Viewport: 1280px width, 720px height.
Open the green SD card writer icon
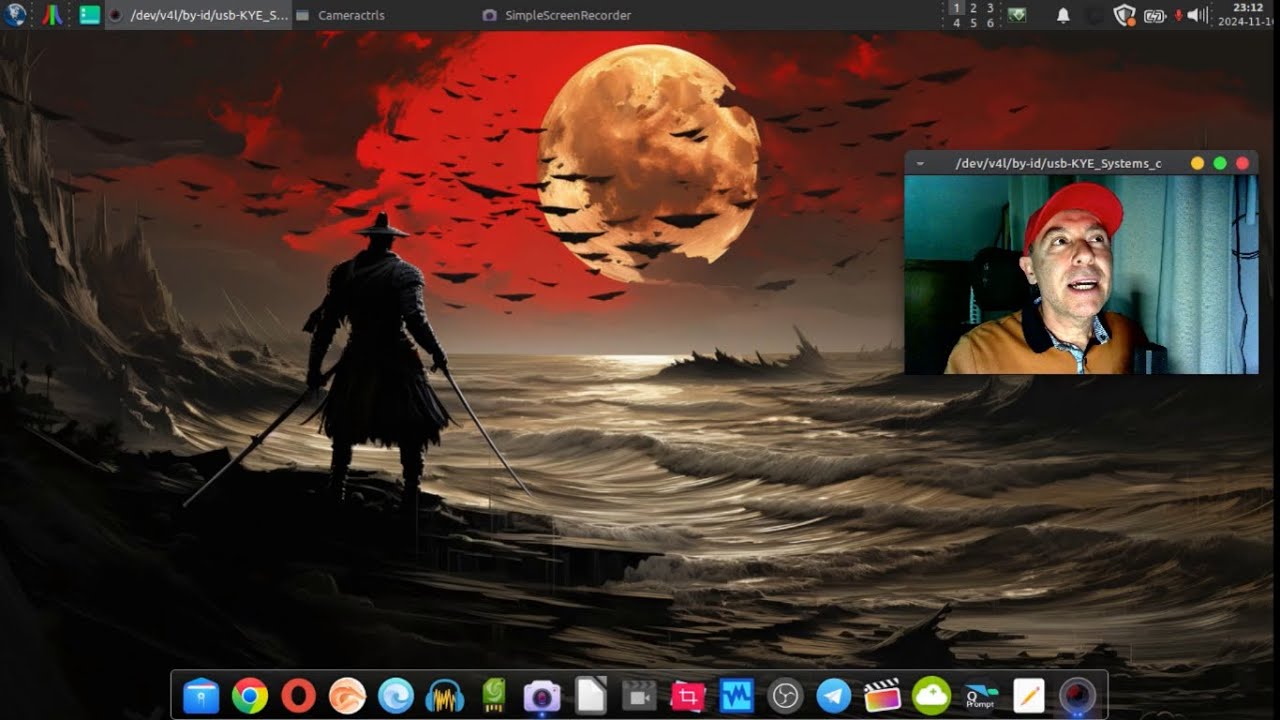[x=493, y=695]
